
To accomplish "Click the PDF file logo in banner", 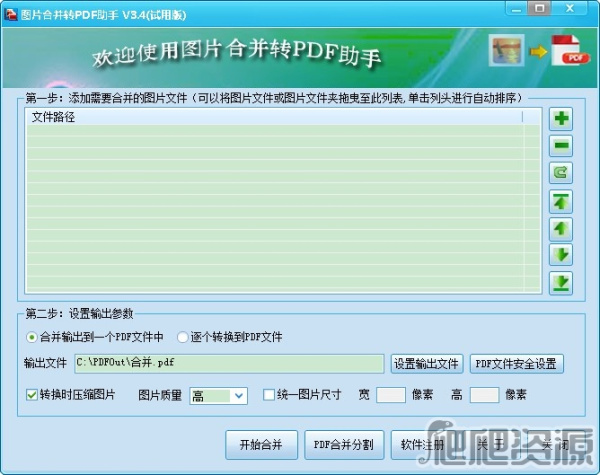I will (570, 51).
